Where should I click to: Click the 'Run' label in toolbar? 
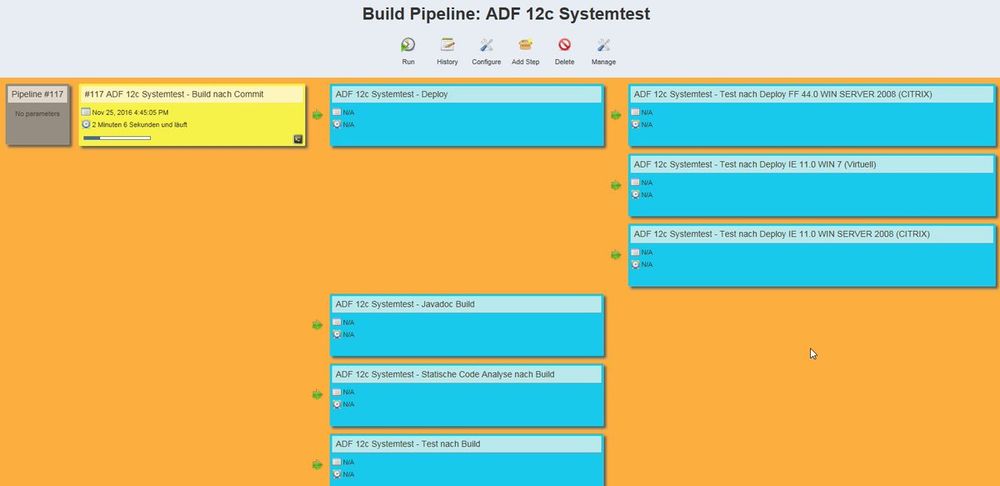pyautogui.click(x=408, y=62)
